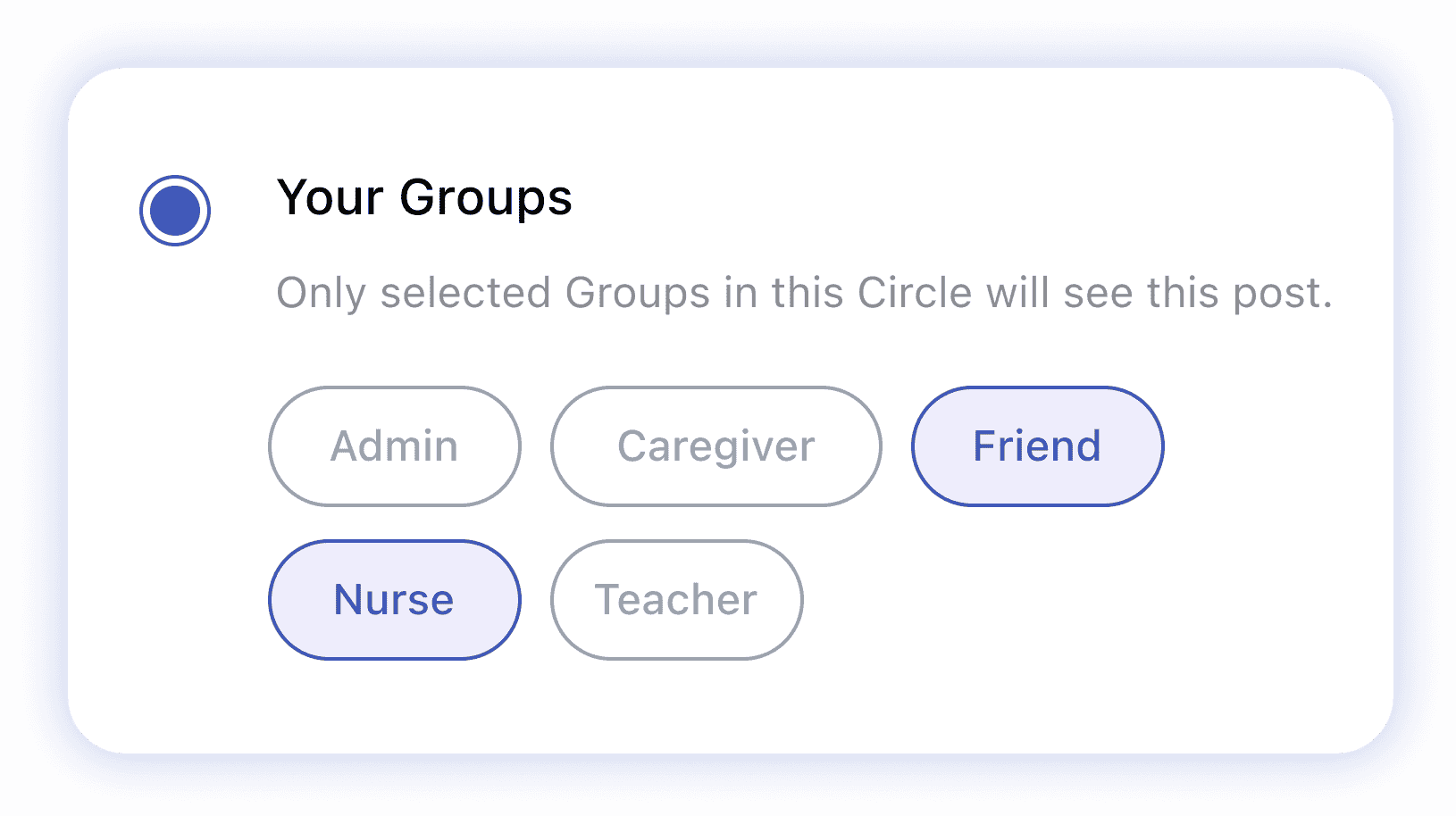Choose Admin as a post audience
The image size is (1456, 816).
click(x=394, y=446)
